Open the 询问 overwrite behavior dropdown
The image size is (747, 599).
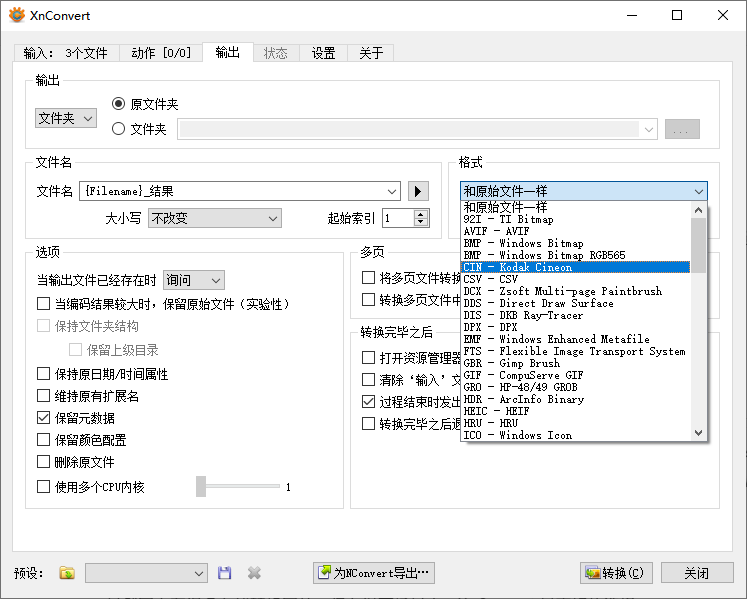point(194,280)
